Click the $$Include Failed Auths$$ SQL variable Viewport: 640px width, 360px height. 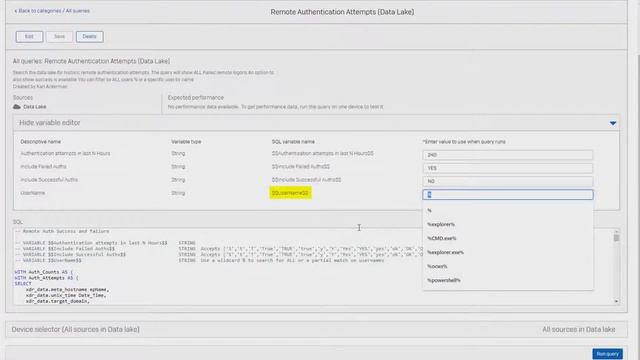click(301, 167)
